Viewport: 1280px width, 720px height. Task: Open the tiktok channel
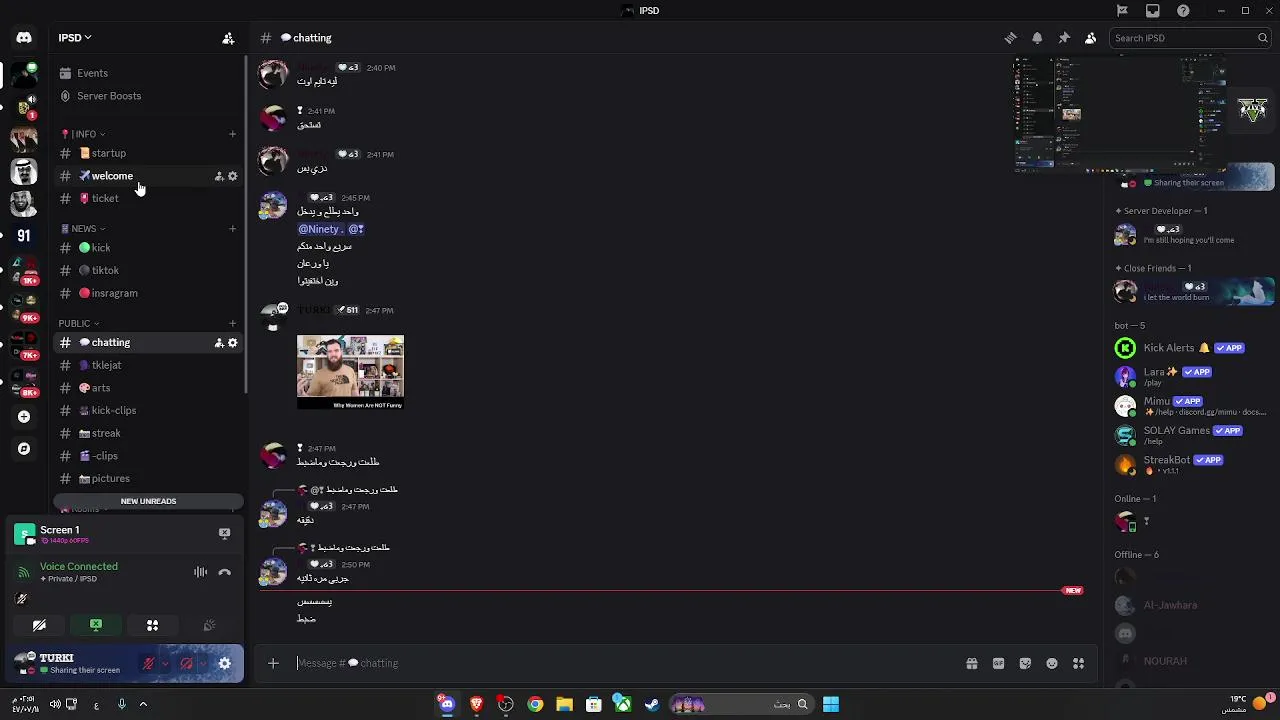pos(148,270)
